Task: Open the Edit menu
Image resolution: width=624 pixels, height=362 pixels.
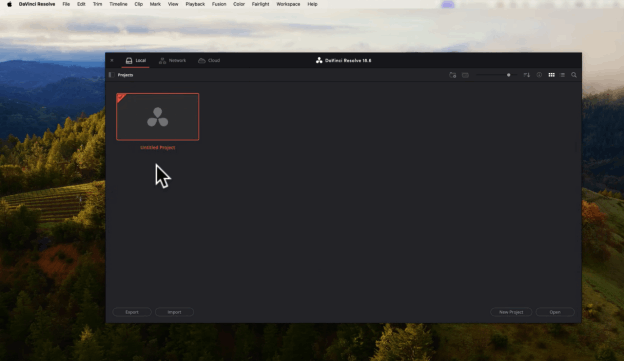Action: pos(81,4)
